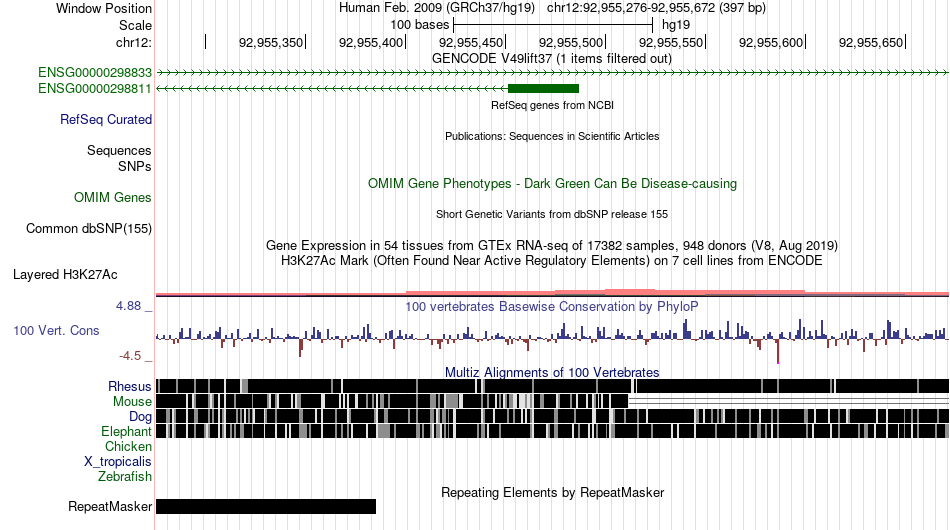Click the 100 Vert. Cons track label
Viewport: 950px width, 530px height.
pyautogui.click(x=56, y=330)
